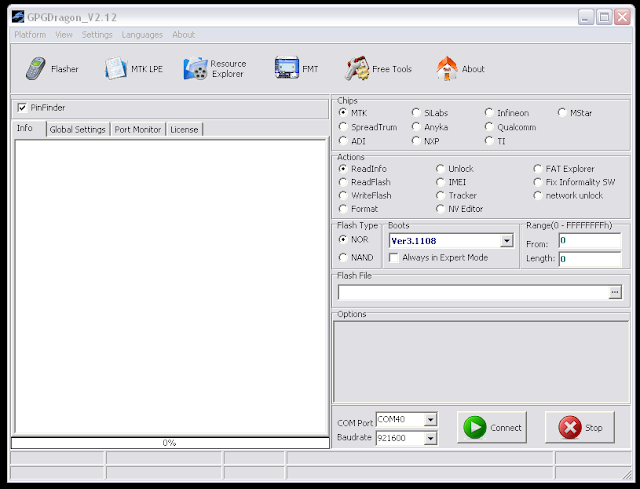Screen dimensions: 640x489
Task: Open the View menu
Action: click(64, 35)
